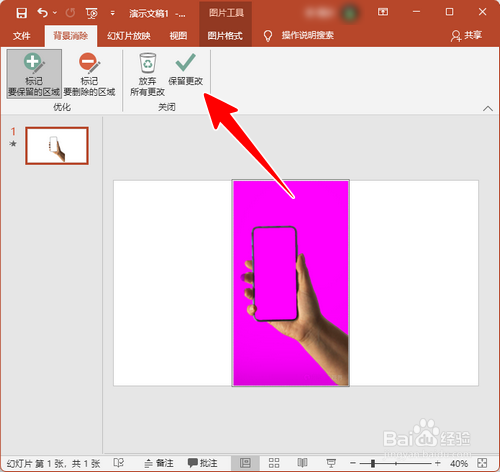This screenshot has height=472, width=500.
Task: Click the lightbulb tell-me icon
Action: pos(268,36)
